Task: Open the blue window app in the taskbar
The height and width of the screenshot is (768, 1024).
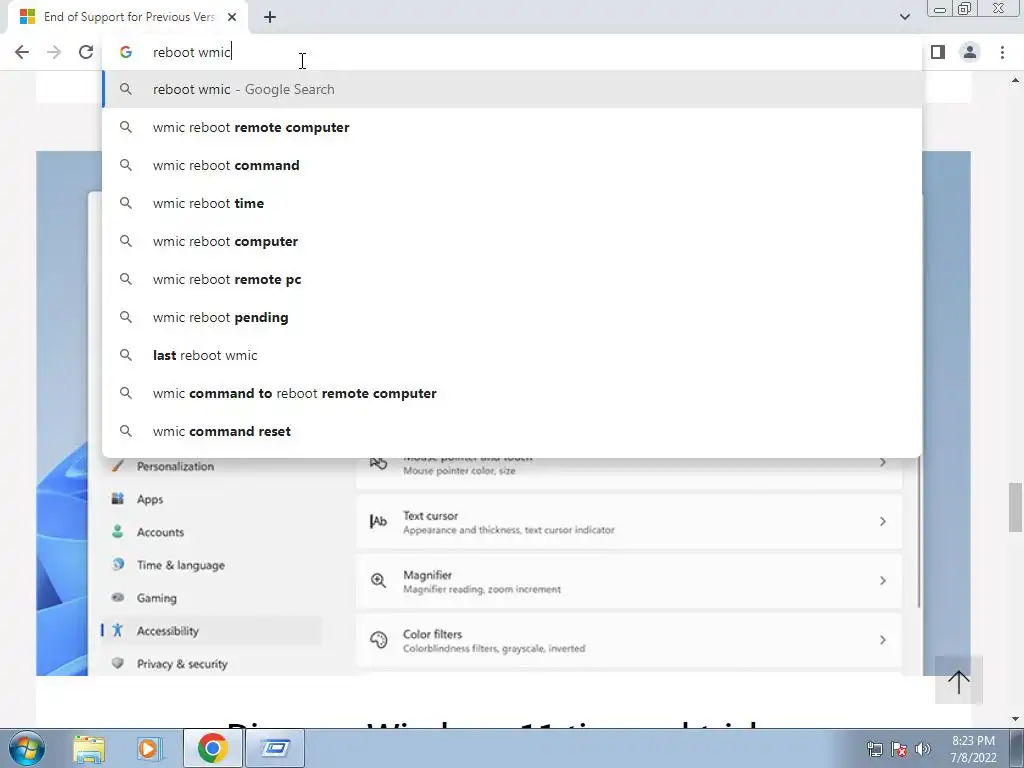Action: click(275, 748)
